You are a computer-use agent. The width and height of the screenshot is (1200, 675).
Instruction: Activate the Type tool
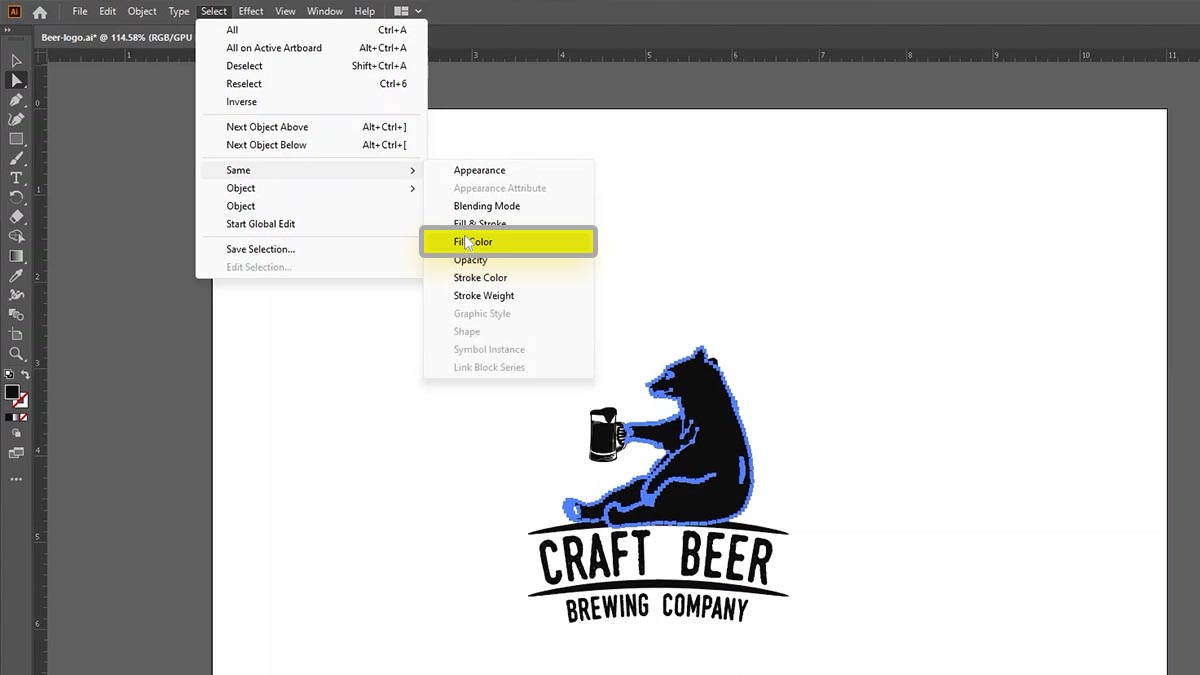coord(16,177)
